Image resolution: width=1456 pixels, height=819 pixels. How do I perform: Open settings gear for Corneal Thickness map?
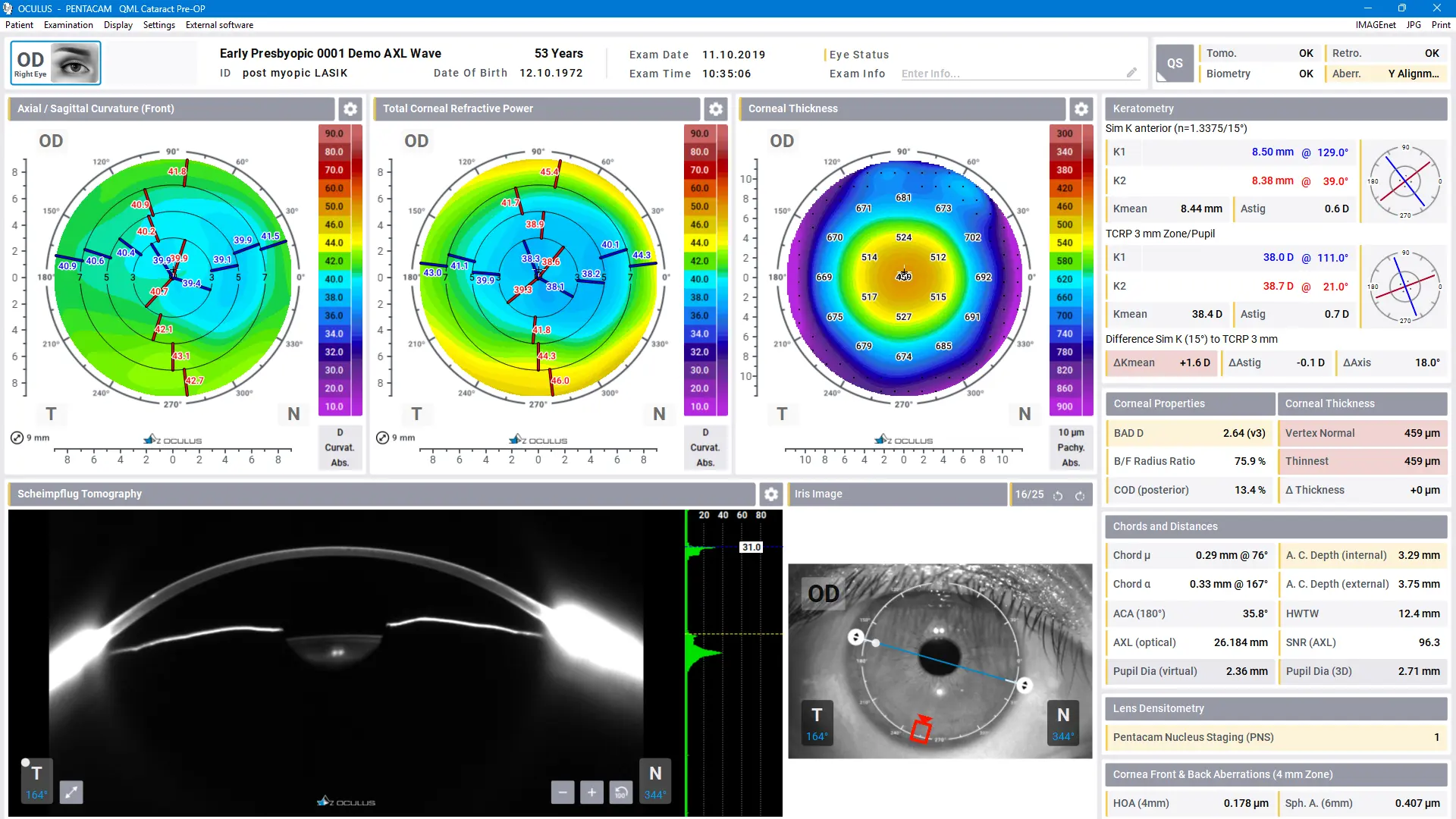coord(1081,108)
